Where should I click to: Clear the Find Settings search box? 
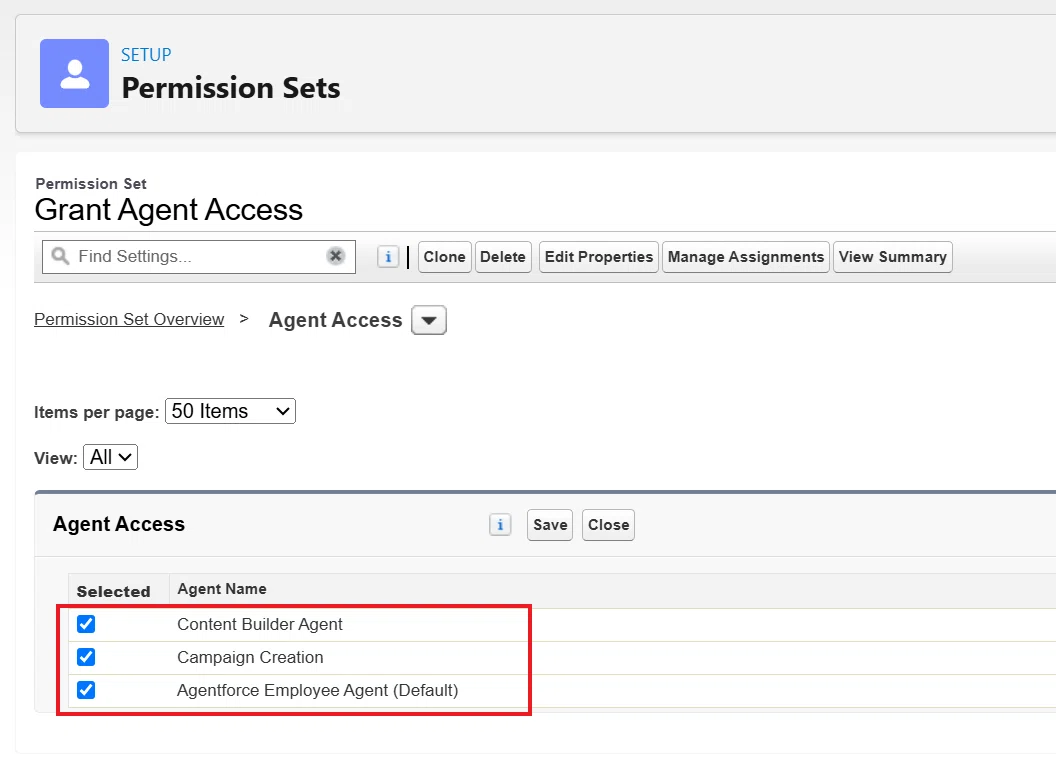pyautogui.click(x=335, y=256)
